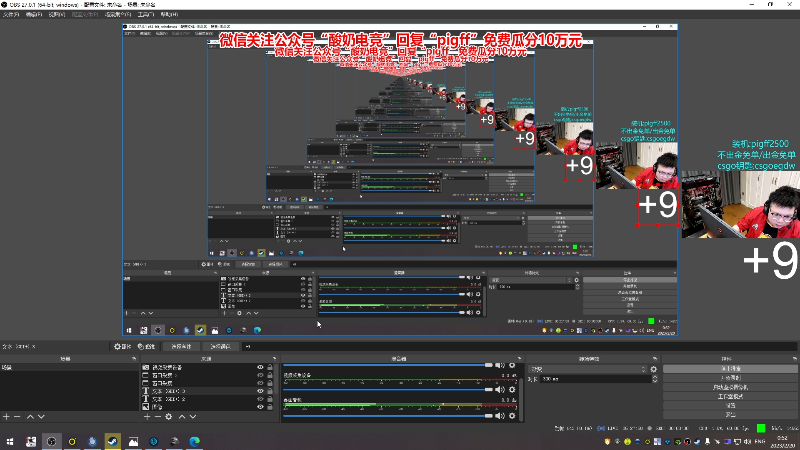Open the 文件(F) menu
This screenshot has width=800, height=450.
[x=11, y=15]
